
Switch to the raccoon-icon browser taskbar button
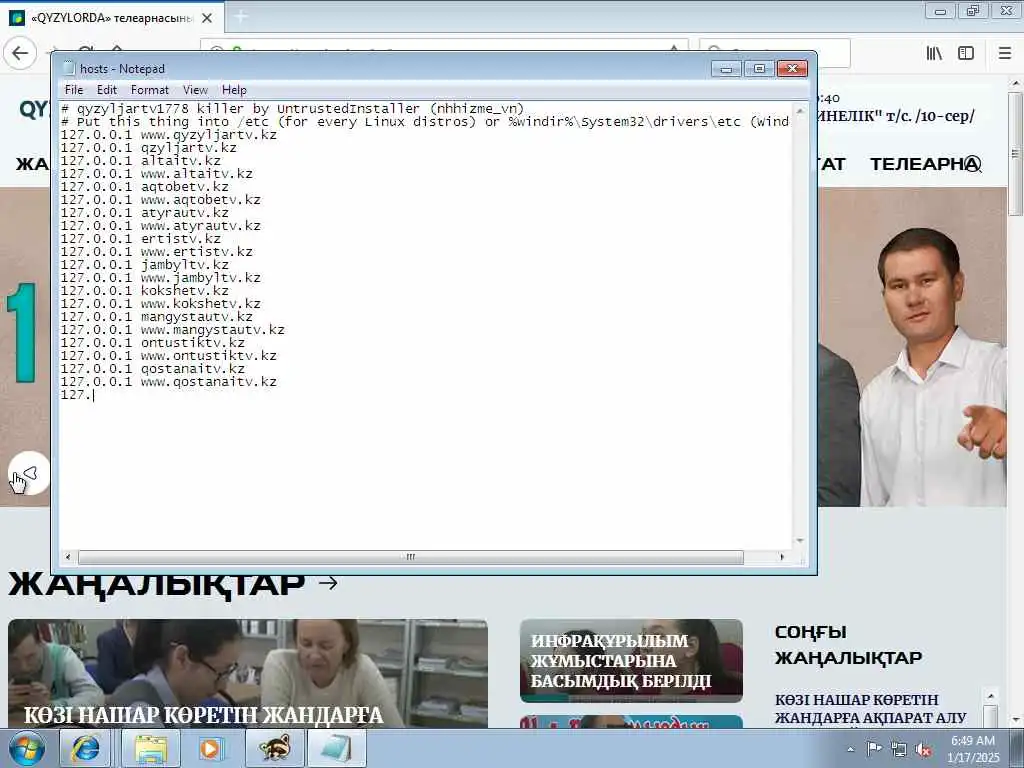[274, 748]
